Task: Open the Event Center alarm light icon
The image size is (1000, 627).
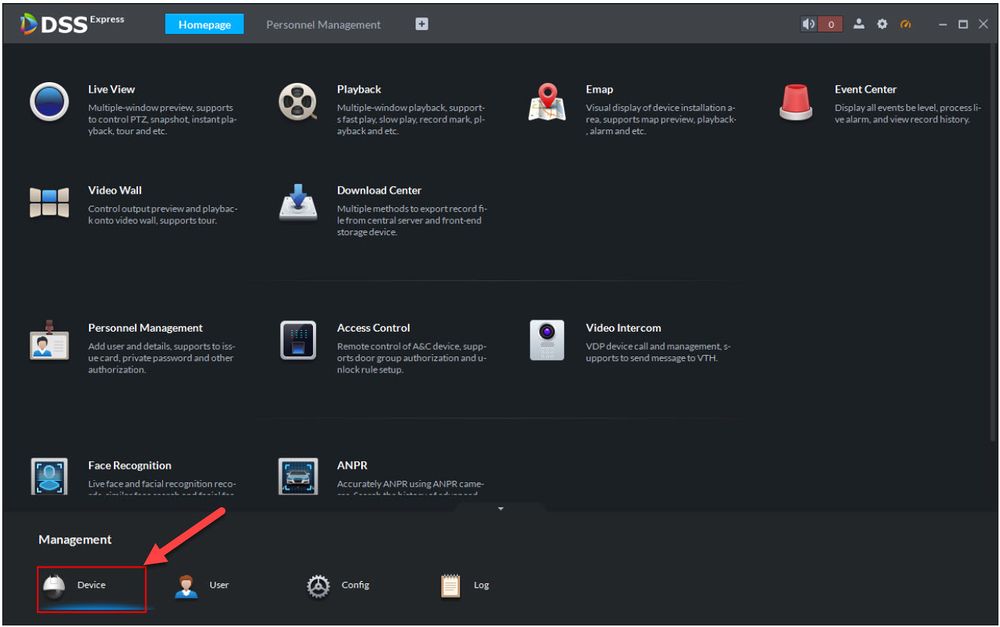Action: pos(796,102)
